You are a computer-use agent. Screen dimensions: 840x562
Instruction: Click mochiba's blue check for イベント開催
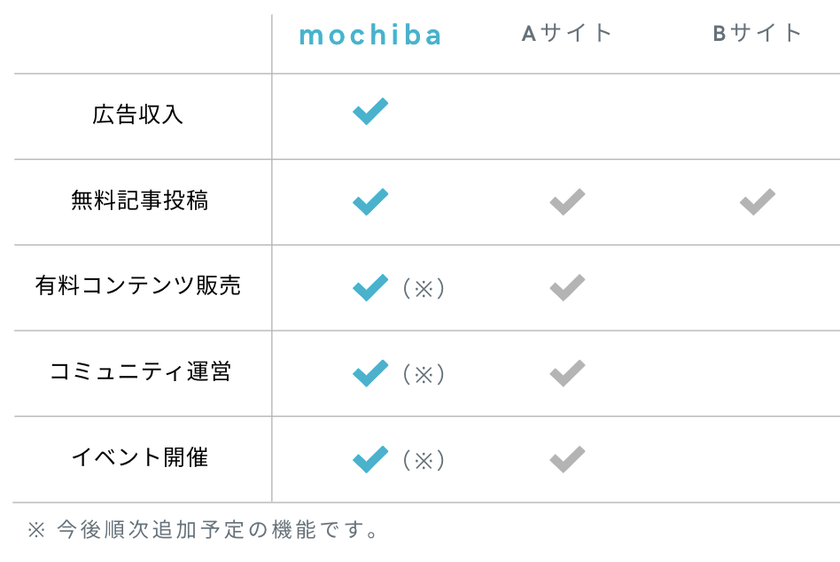click(370, 460)
